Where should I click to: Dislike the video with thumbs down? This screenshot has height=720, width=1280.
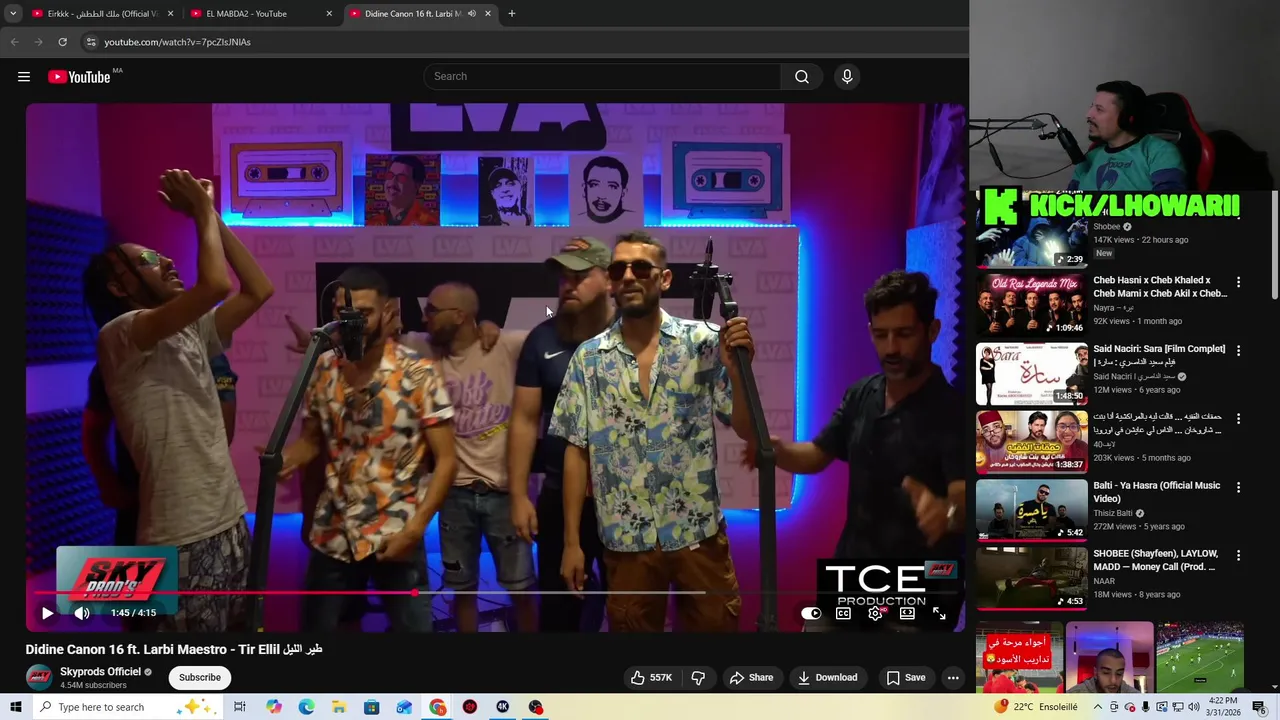(x=698, y=678)
